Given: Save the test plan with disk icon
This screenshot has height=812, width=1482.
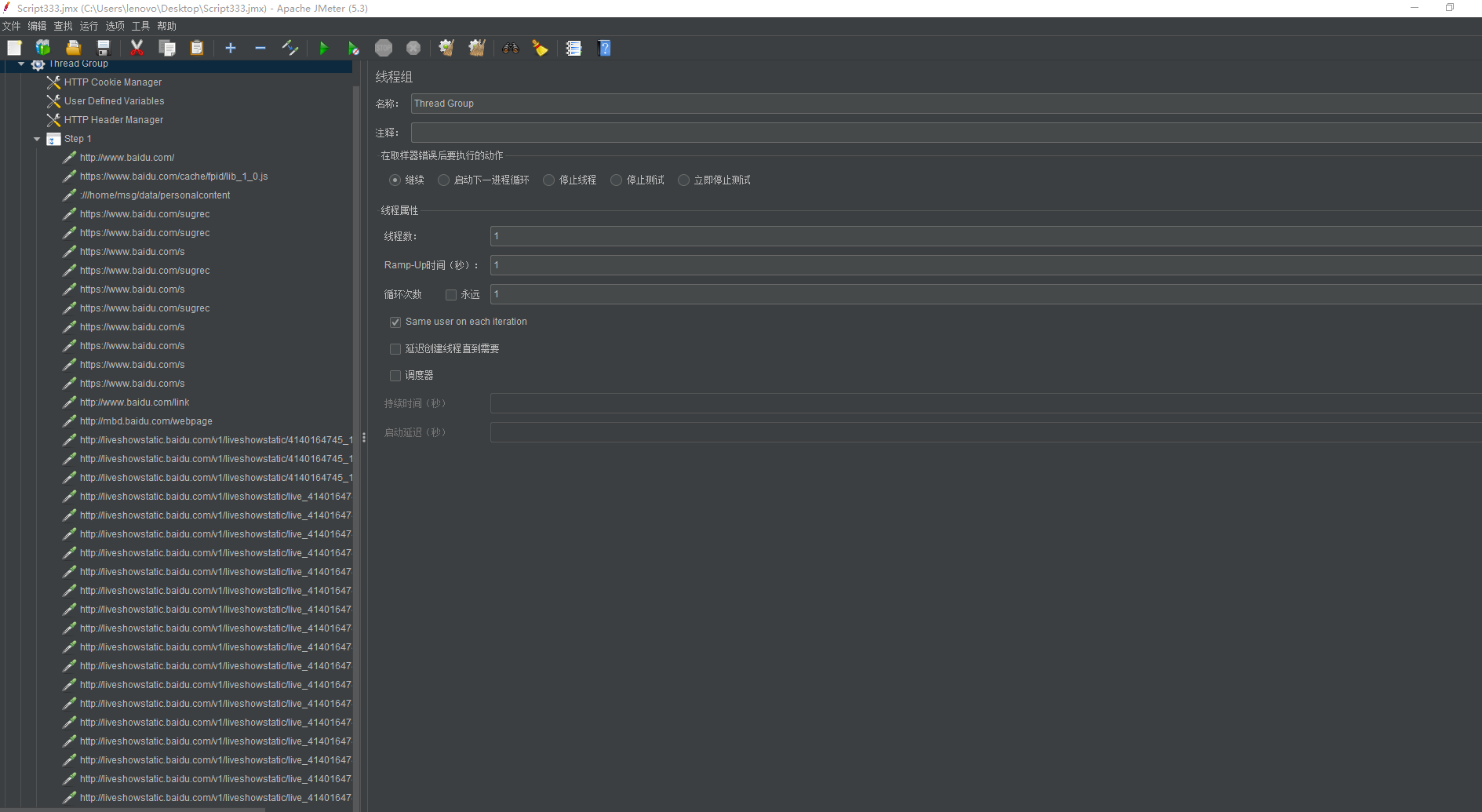Looking at the screenshot, I should [103, 48].
